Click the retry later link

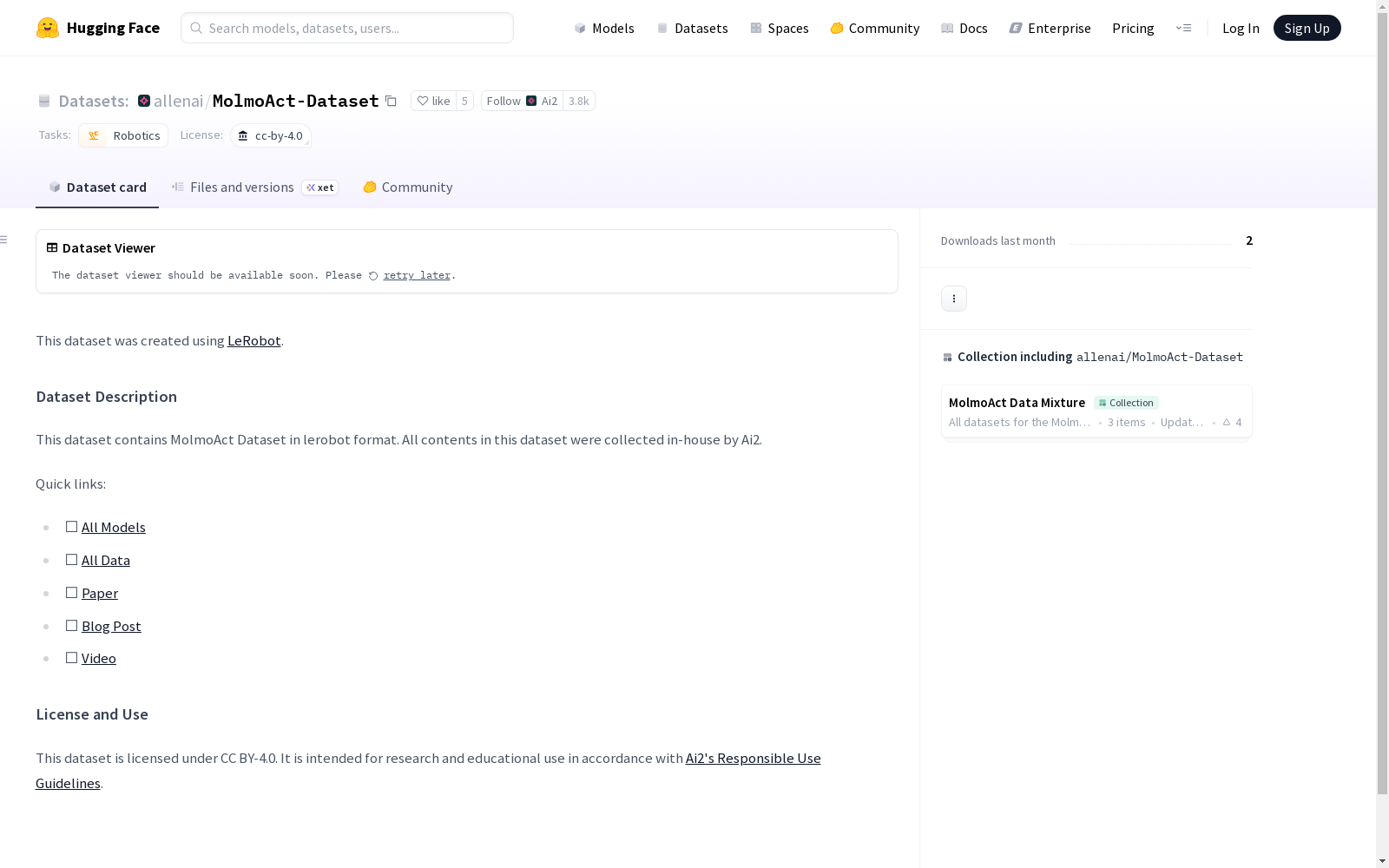417,275
